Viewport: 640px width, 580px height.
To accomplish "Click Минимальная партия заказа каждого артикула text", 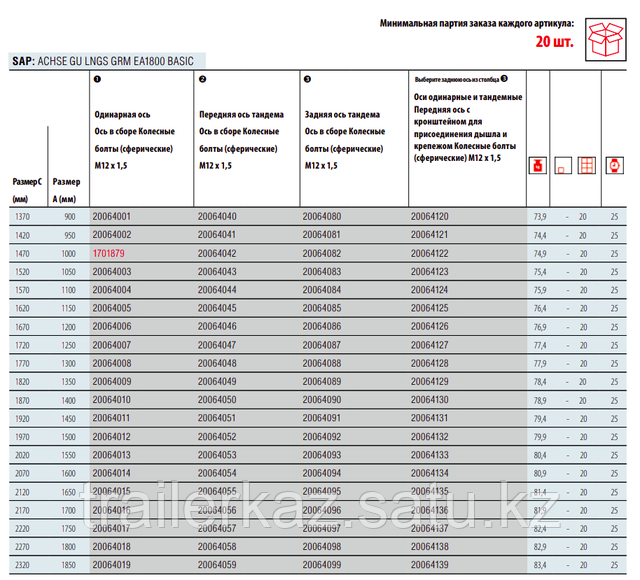I will tap(477, 24).
